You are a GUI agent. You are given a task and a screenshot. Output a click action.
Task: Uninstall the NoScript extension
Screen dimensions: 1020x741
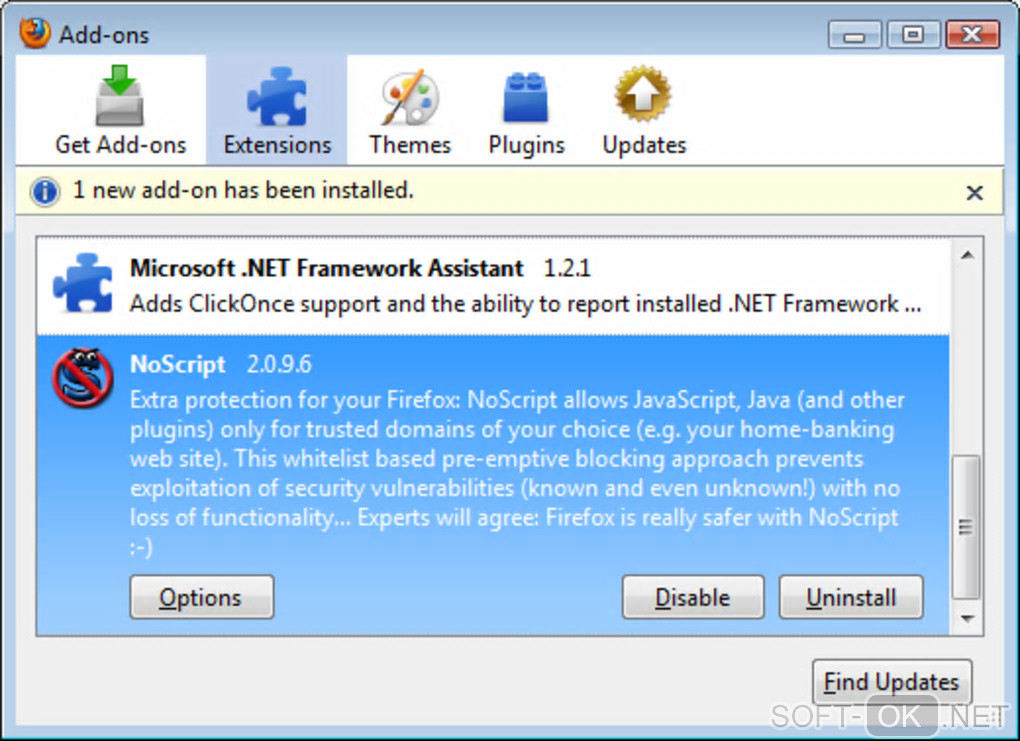850,598
